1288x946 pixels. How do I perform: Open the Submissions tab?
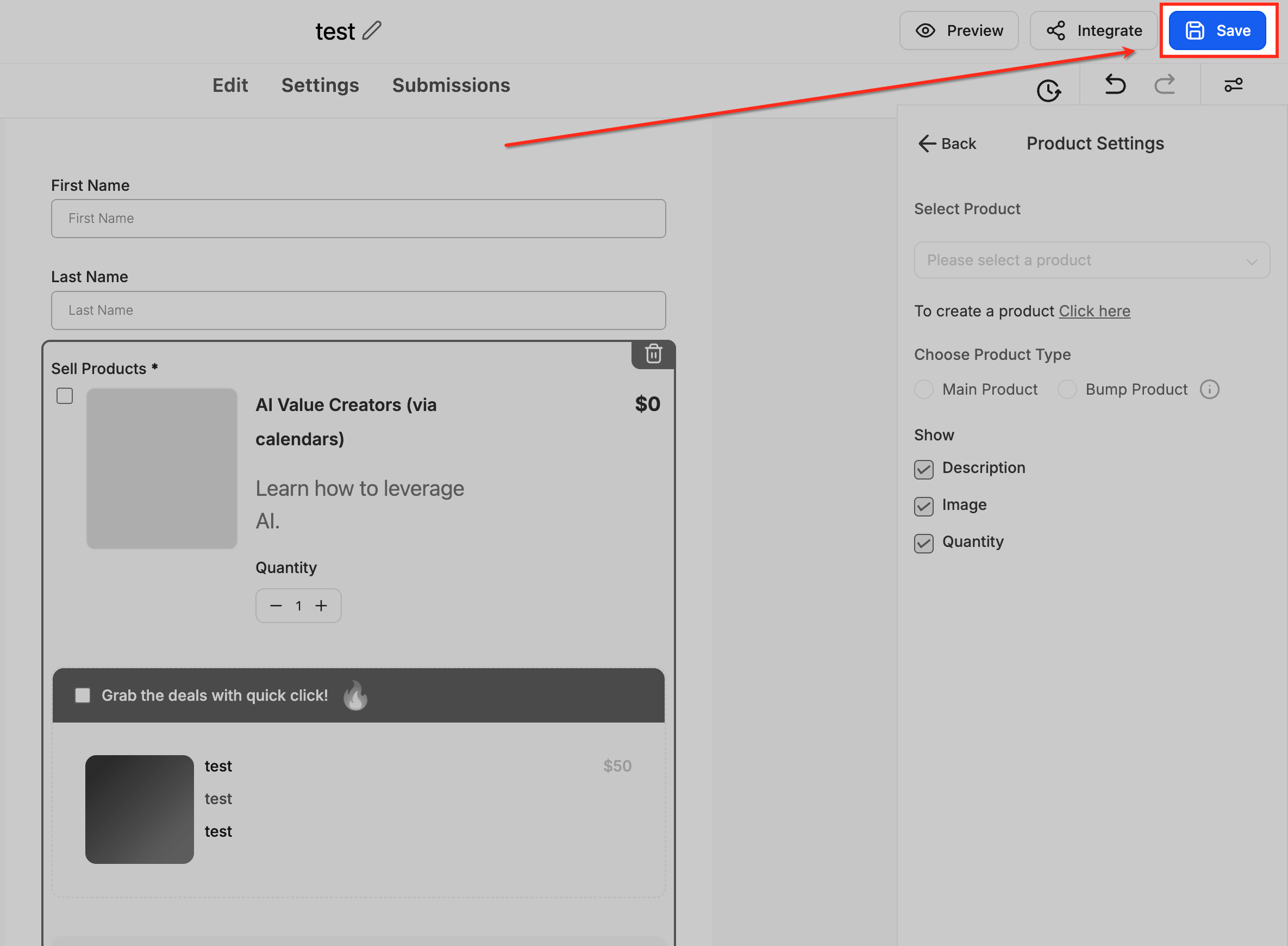click(451, 85)
